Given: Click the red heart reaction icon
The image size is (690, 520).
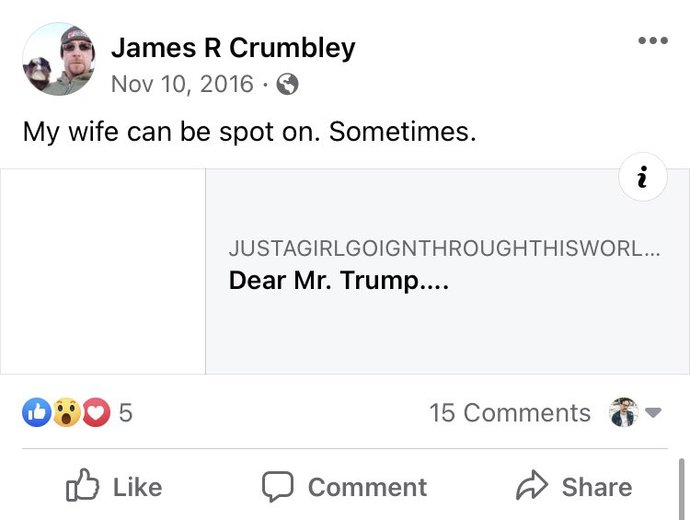Looking at the screenshot, I should click(95, 412).
